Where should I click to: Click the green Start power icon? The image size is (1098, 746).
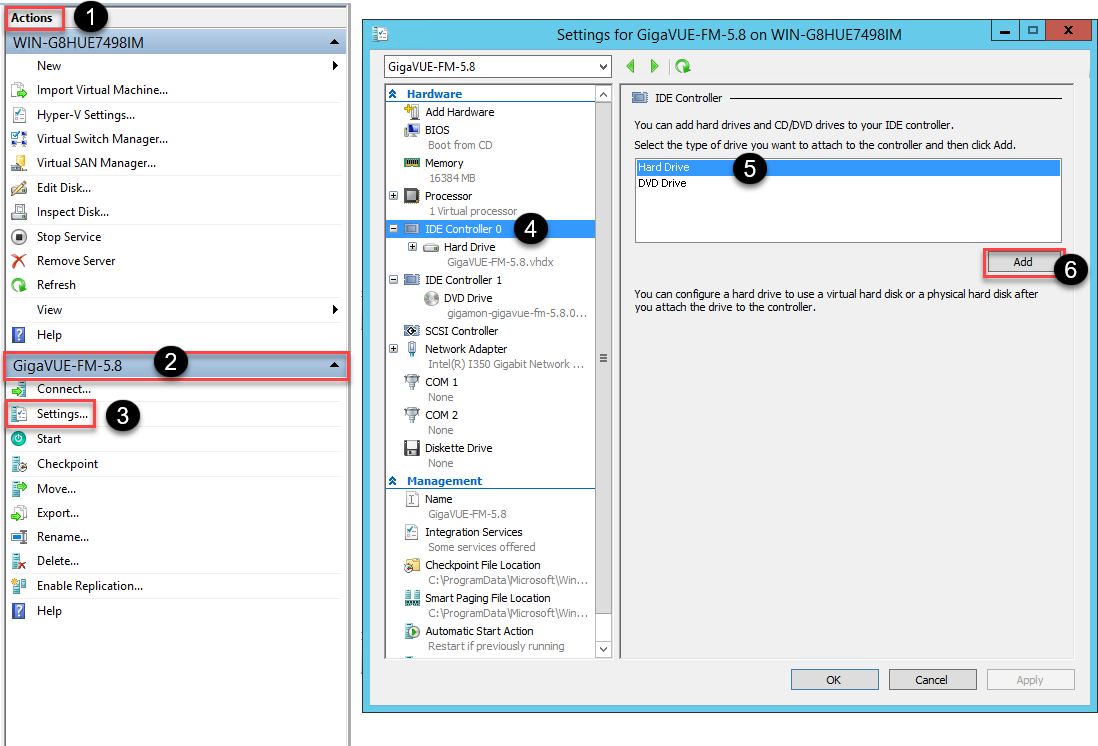point(18,439)
